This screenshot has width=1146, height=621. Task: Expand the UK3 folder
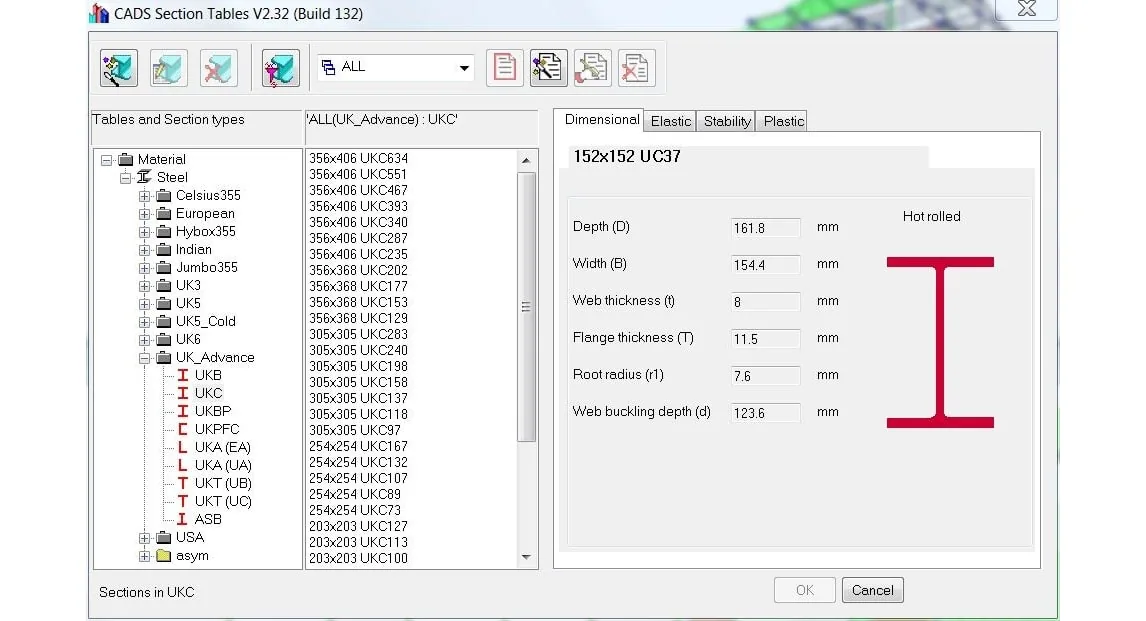(x=145, y=286)
